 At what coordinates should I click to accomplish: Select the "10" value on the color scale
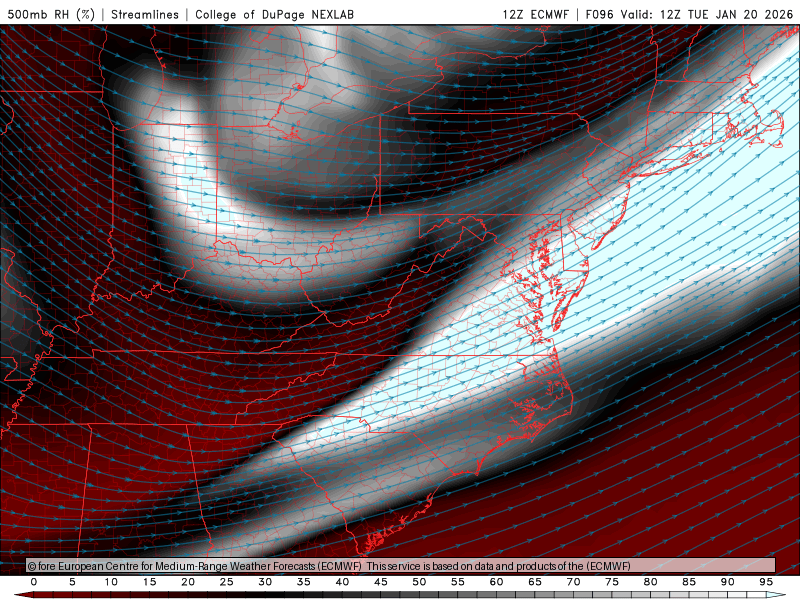click(111, 582)
